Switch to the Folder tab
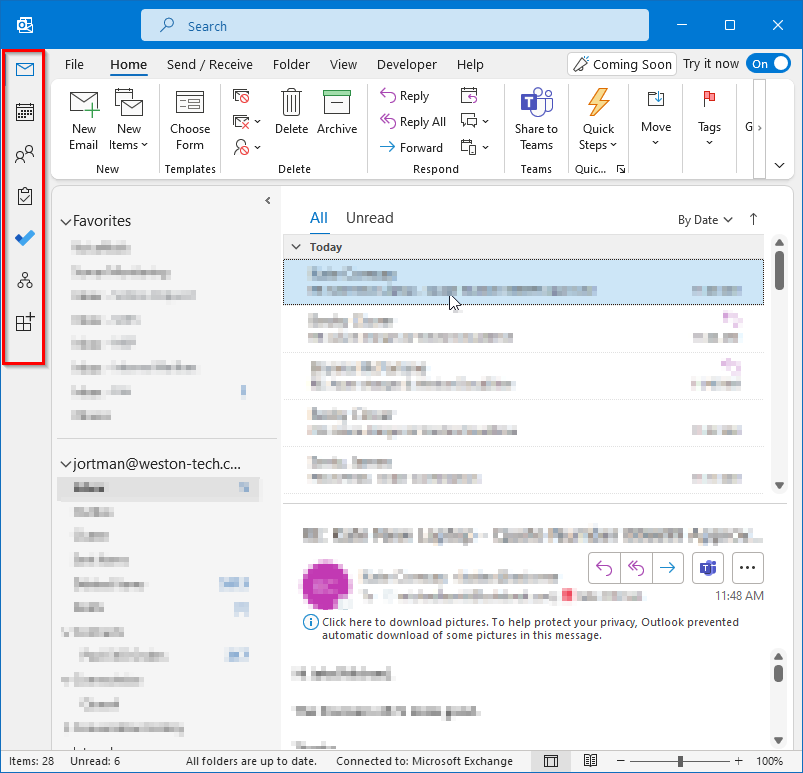 coord(291,65)
